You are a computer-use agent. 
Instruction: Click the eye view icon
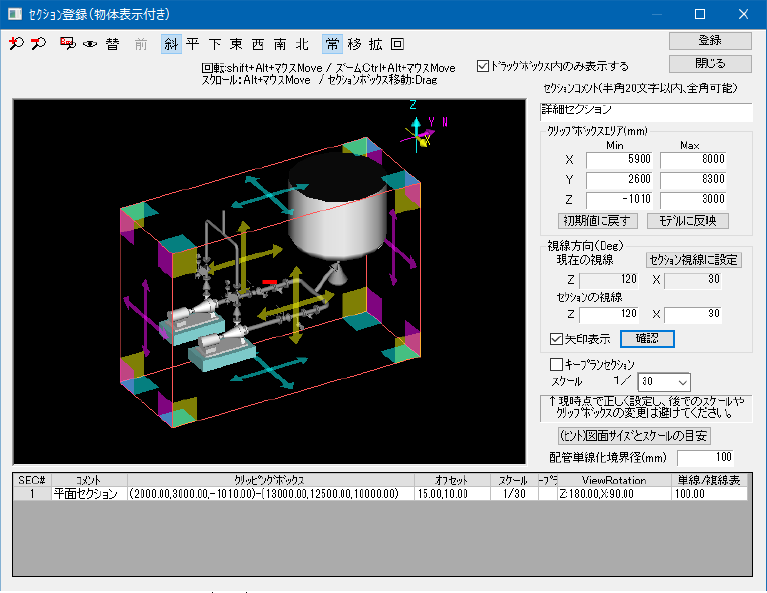[90, 44]
